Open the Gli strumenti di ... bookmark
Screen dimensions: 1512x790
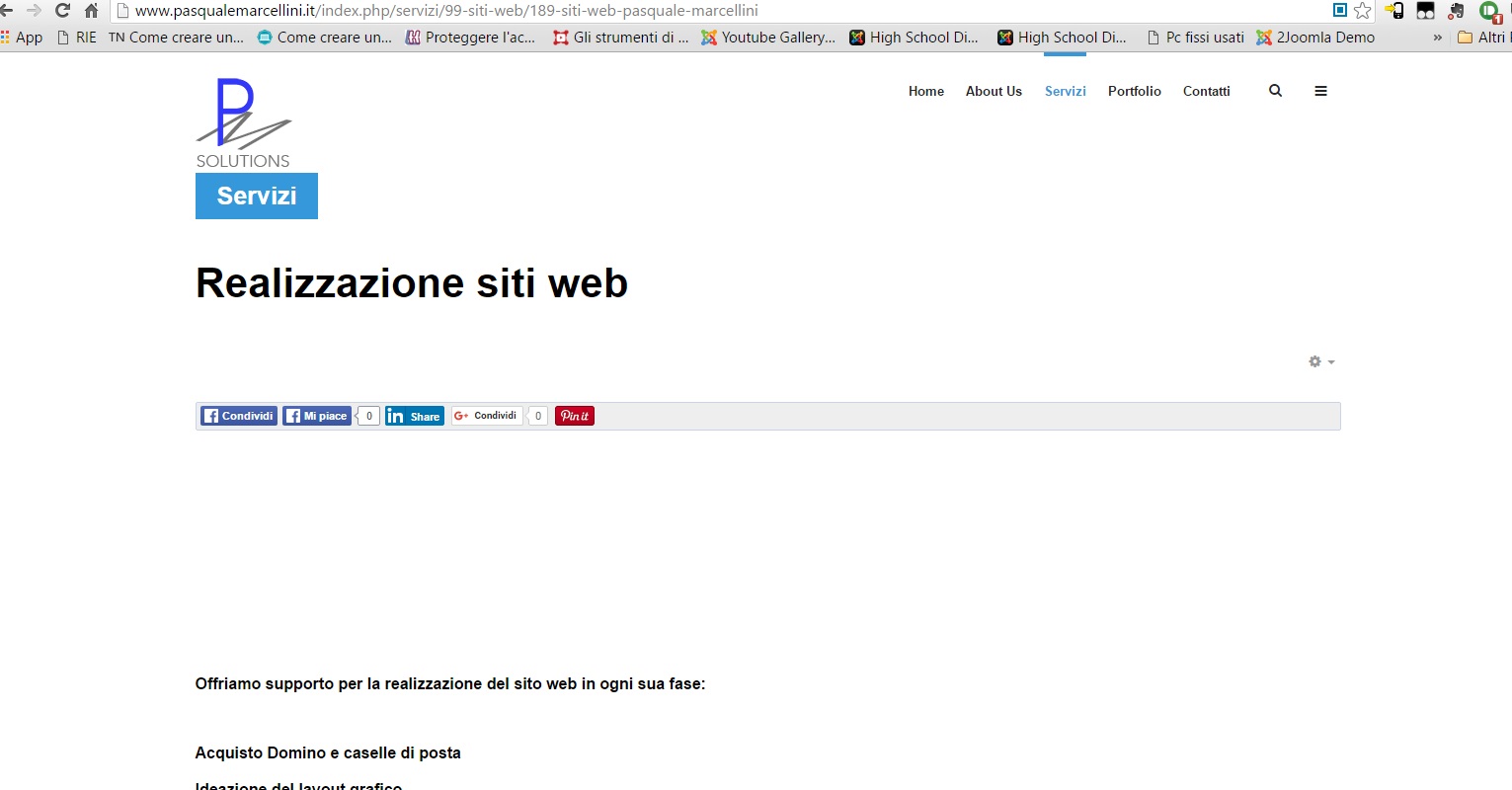point(621,38)
